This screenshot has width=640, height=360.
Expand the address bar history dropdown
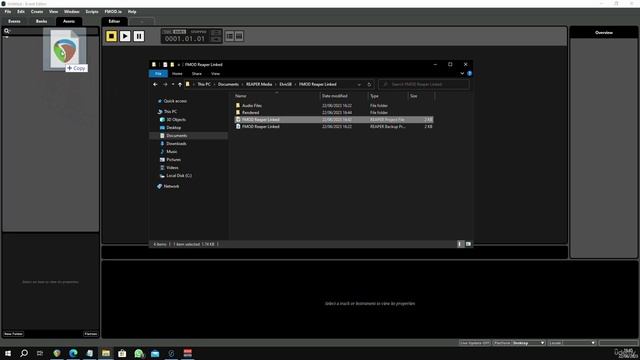click(x=359, y=84)
